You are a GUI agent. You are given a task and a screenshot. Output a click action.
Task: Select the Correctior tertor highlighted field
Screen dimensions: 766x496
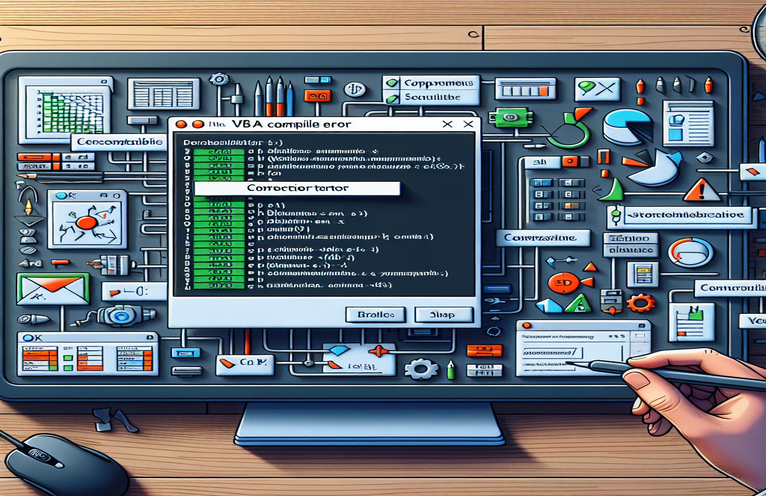[x=296, y=188]
